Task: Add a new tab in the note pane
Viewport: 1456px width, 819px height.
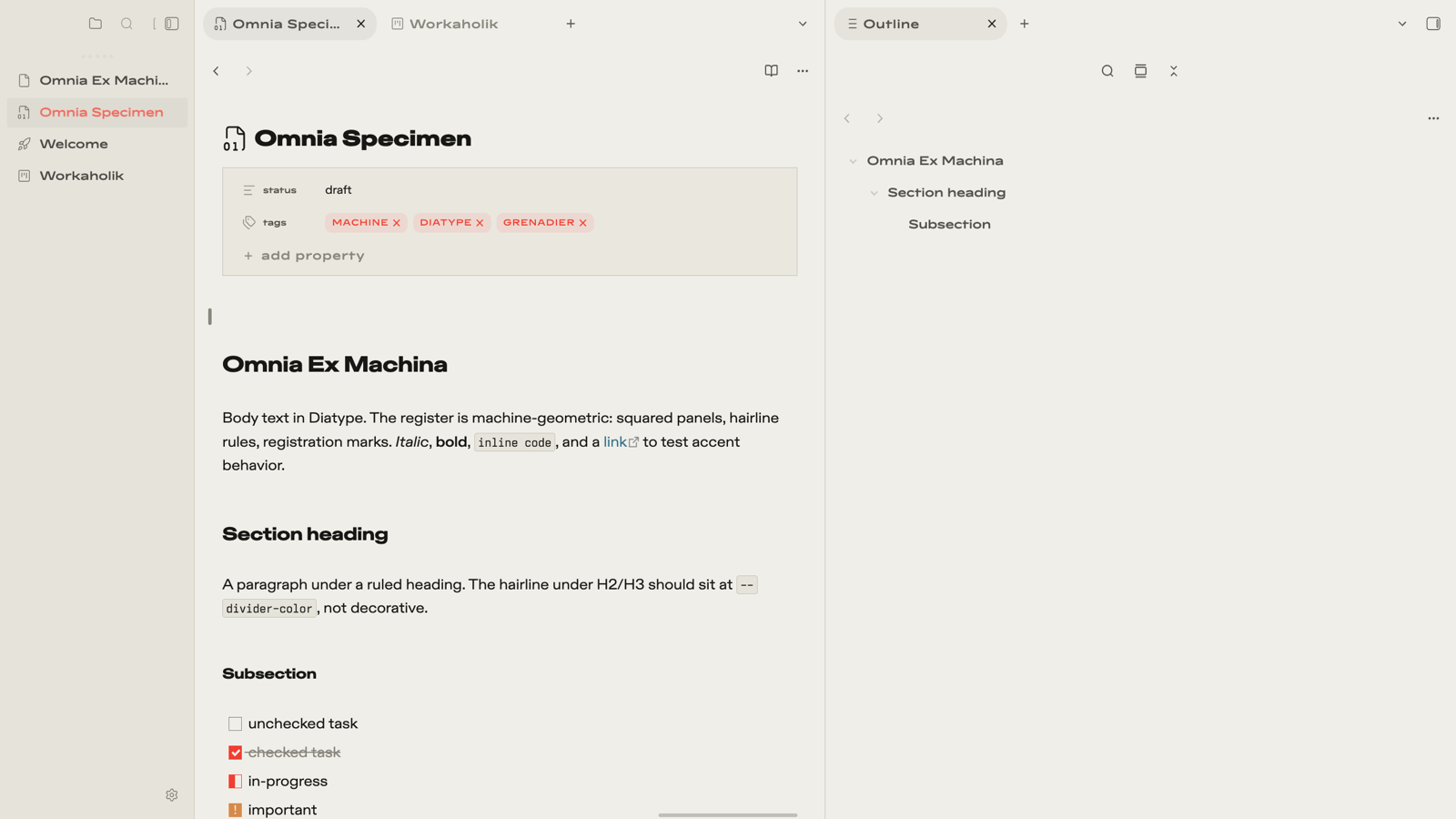Action: 571,24
